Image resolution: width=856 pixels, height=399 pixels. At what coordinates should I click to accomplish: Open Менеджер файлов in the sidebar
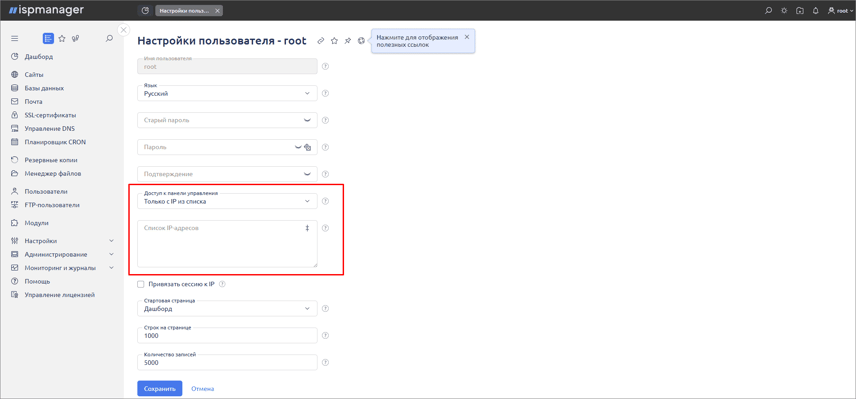53,174
